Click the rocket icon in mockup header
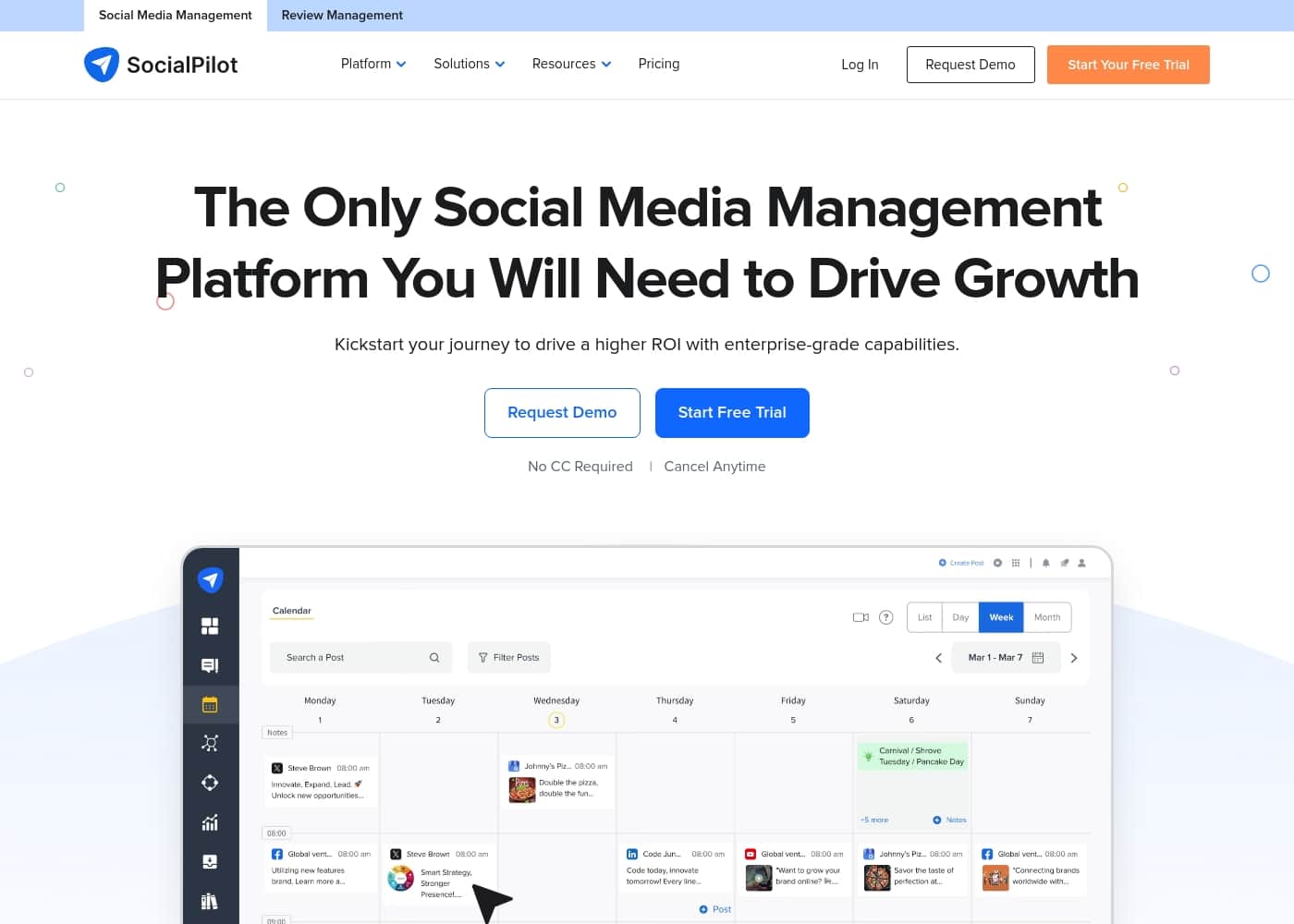Viewport: 1294px width, 924px height. [1064, 563]
